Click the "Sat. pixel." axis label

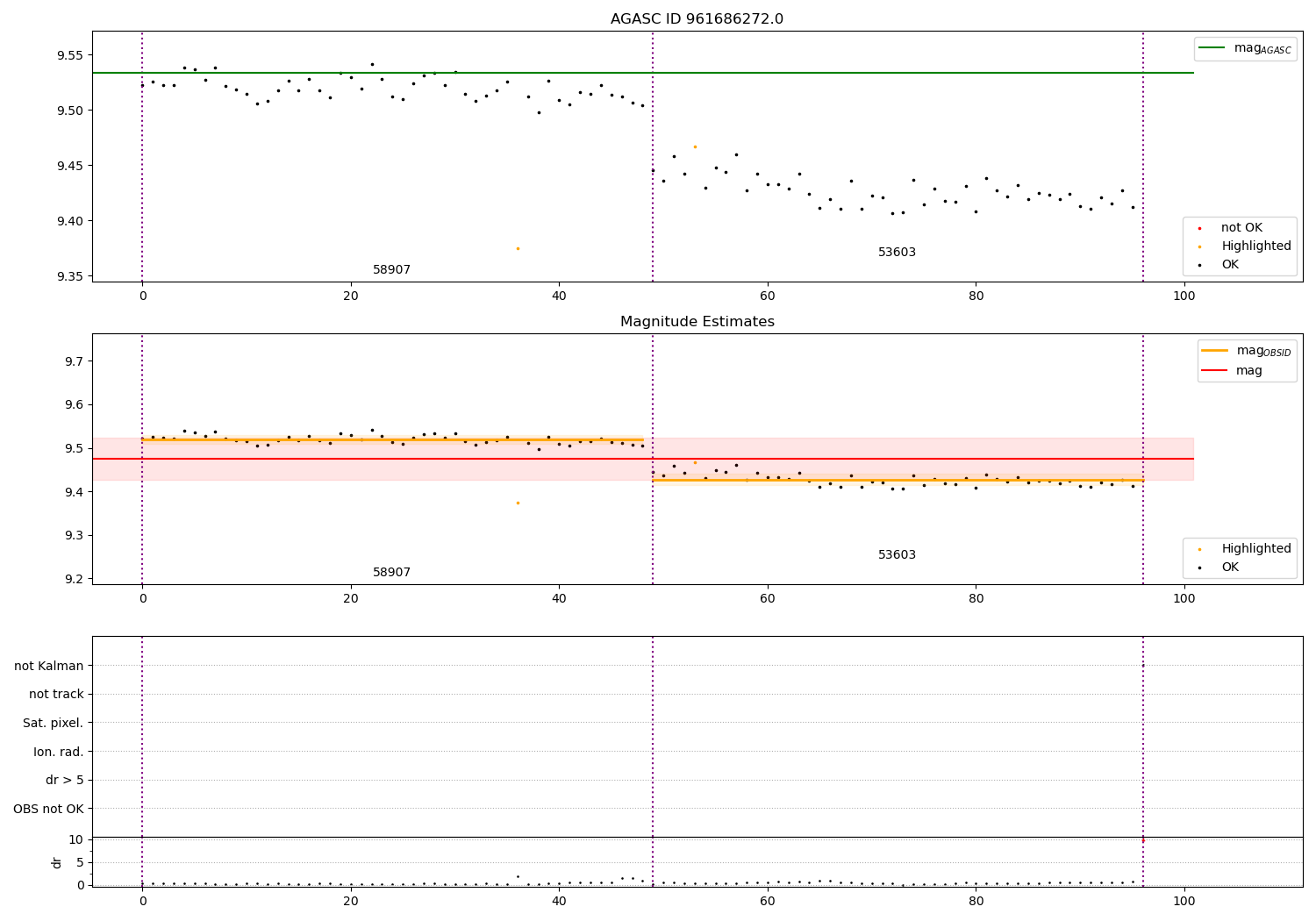pos(53,723)
